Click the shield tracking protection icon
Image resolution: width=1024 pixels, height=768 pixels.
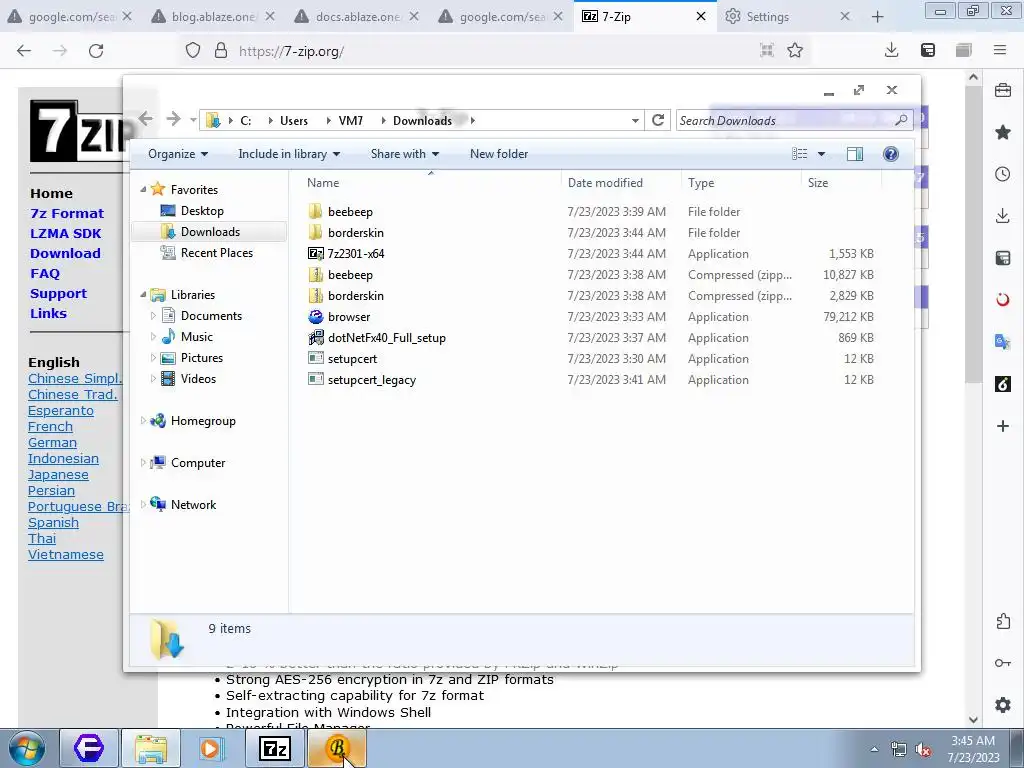click(x=193, y=50)
